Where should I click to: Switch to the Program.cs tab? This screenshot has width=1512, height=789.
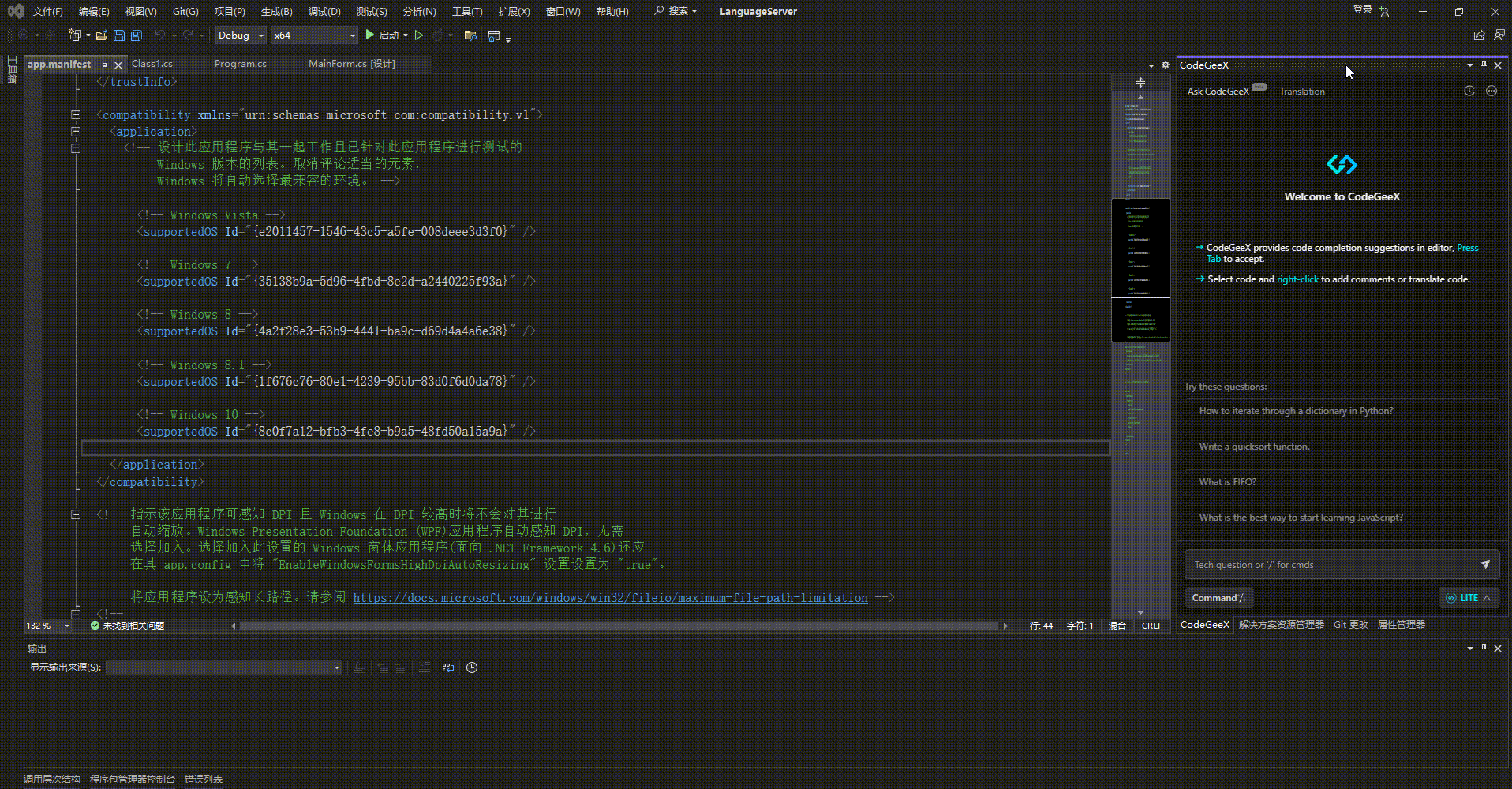click(x=241, y=64)
